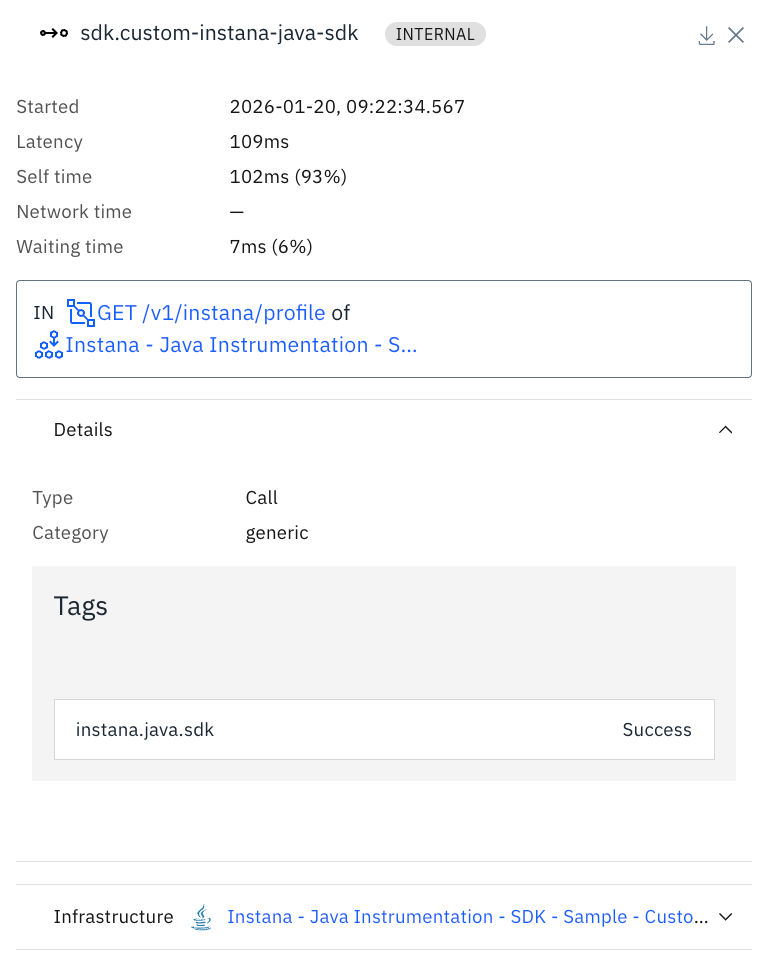Click the Category value generic
772x964 pixels.
pos(277,533)
